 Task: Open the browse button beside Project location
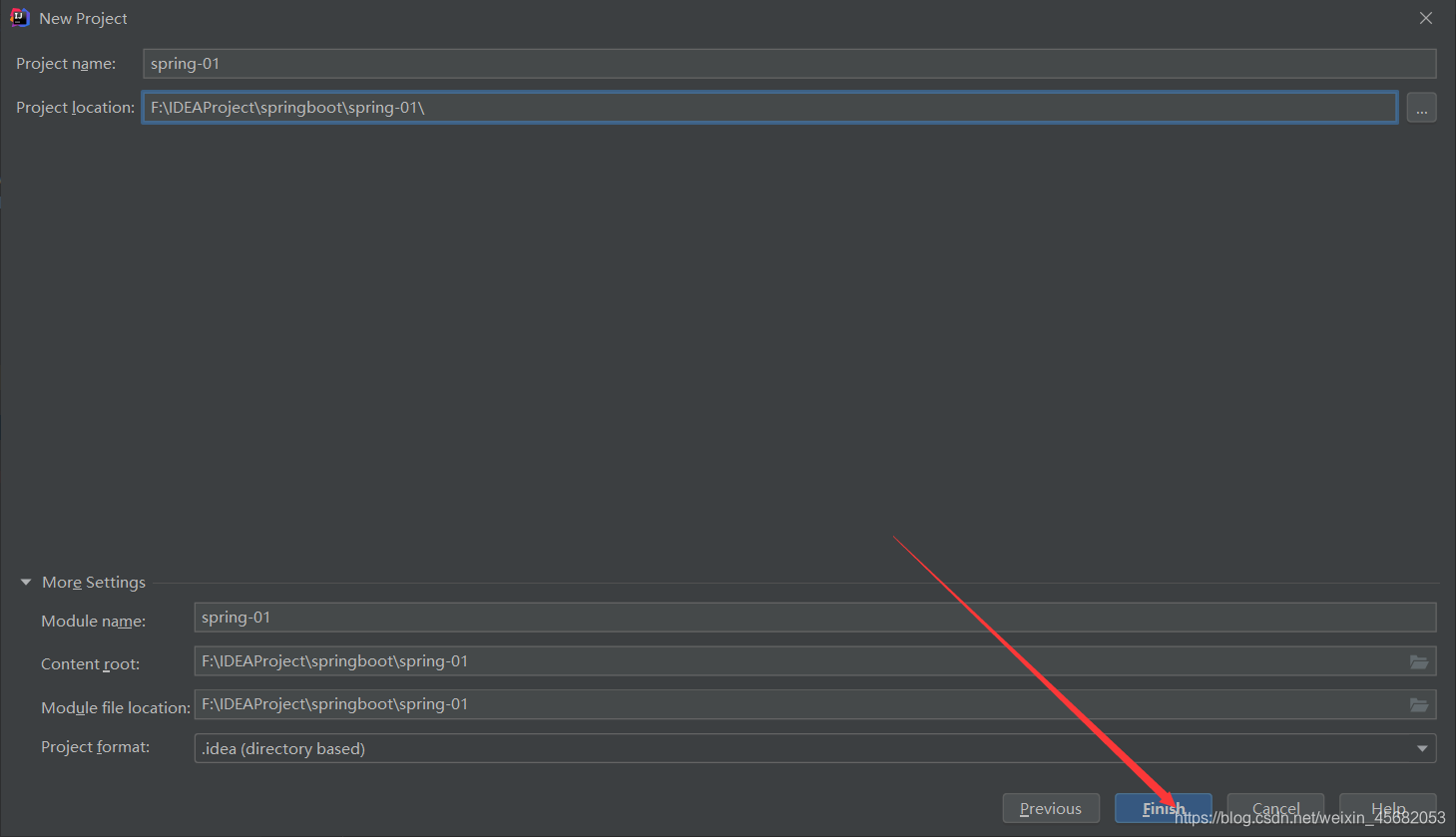coord(1422,108)
